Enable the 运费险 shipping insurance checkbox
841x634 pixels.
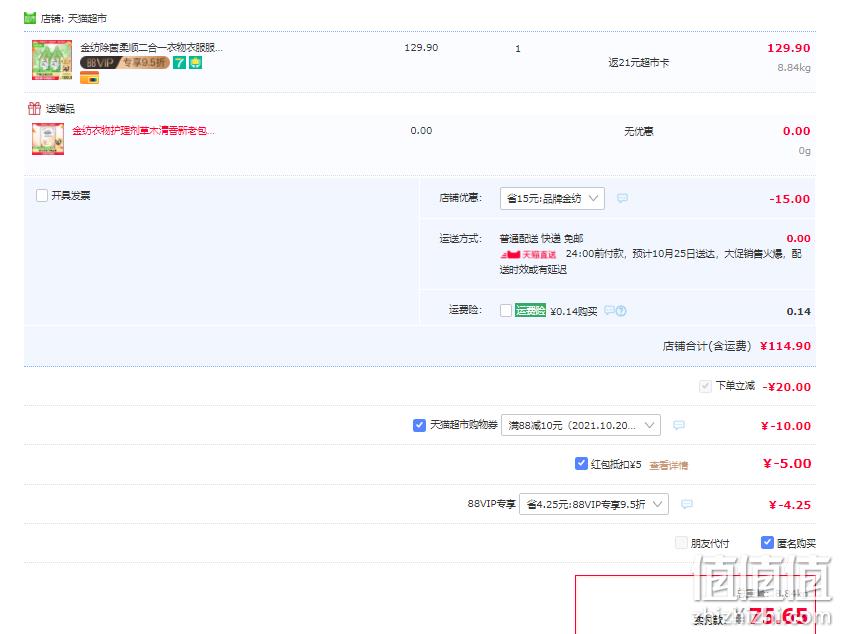pos(506,311)
